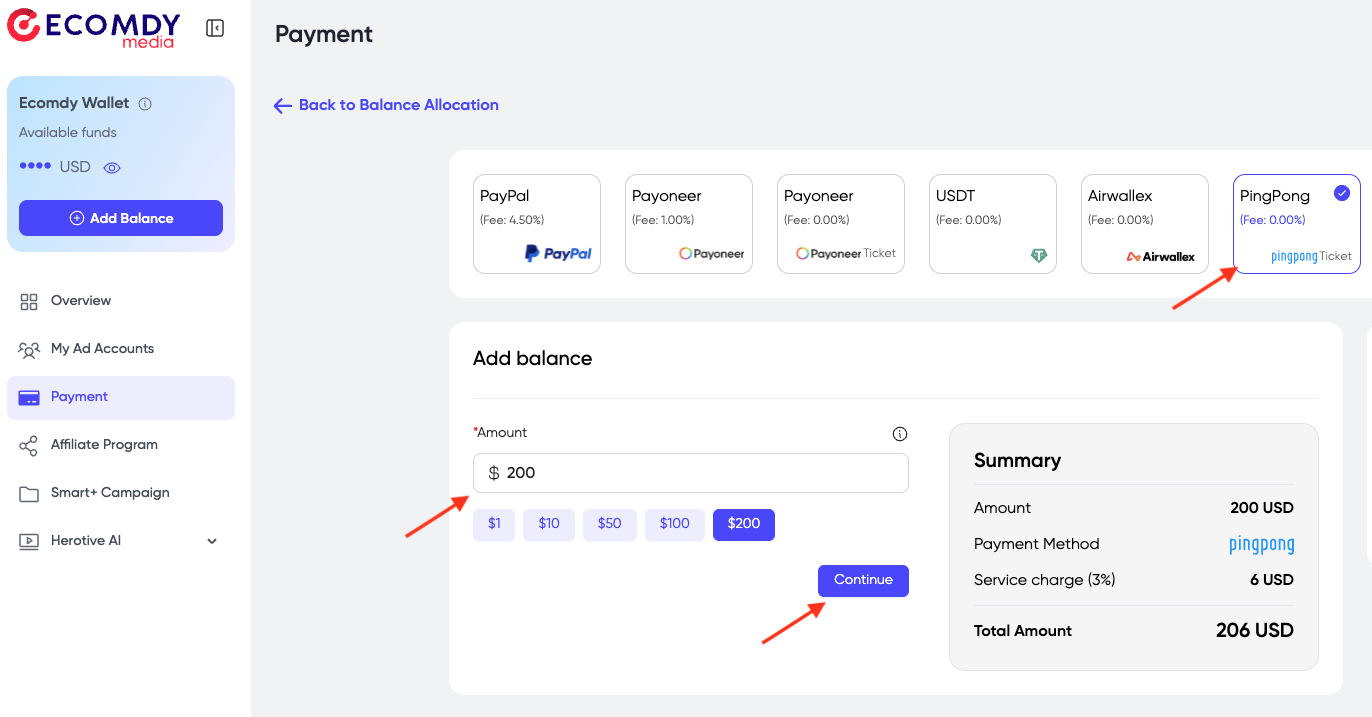Click the PingPong checked mark icon

pos(1342,193)
